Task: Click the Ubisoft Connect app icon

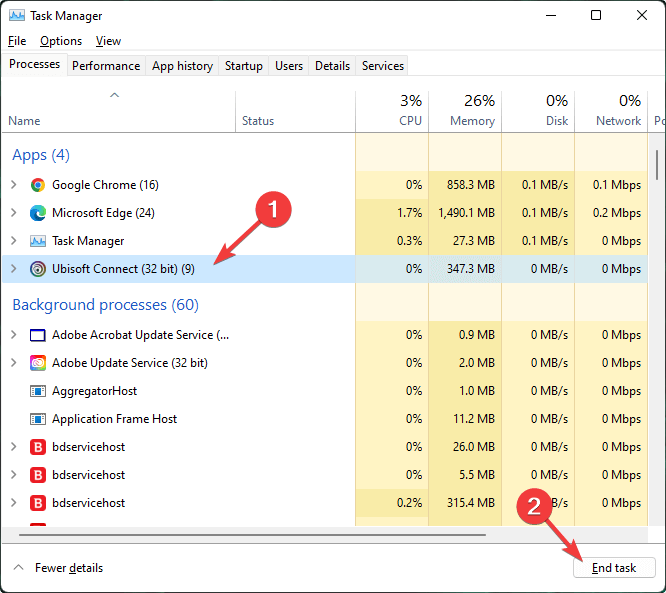Action: 38,269
